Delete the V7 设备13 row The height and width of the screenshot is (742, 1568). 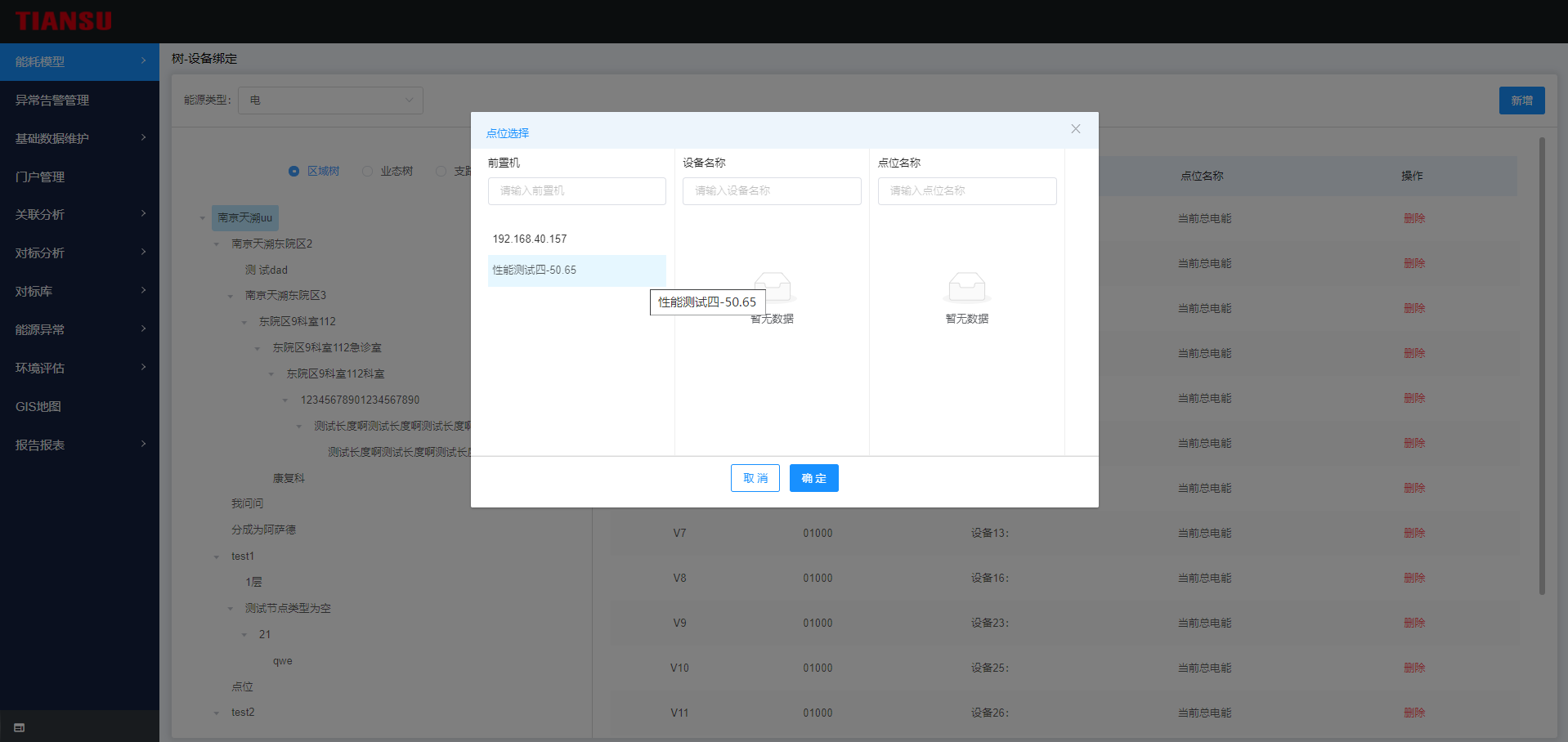[x=1414, y=533]
